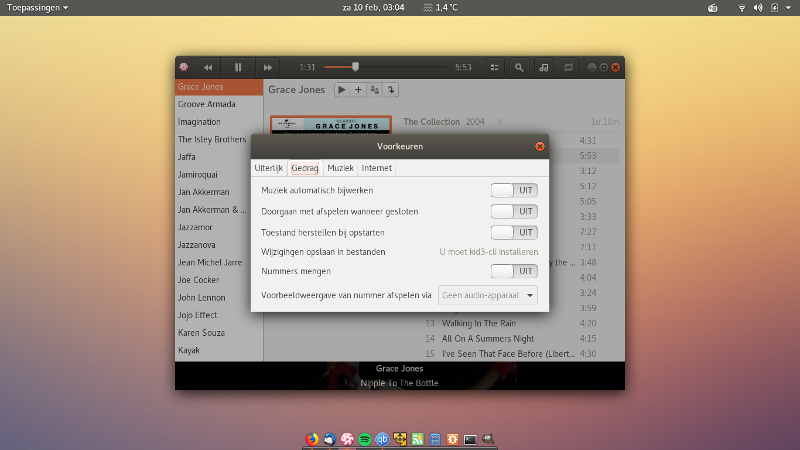The height and width of the screenshot is (450, 800).
Task: Launch GIMP from the dock
Action: [x=488, y=439]
